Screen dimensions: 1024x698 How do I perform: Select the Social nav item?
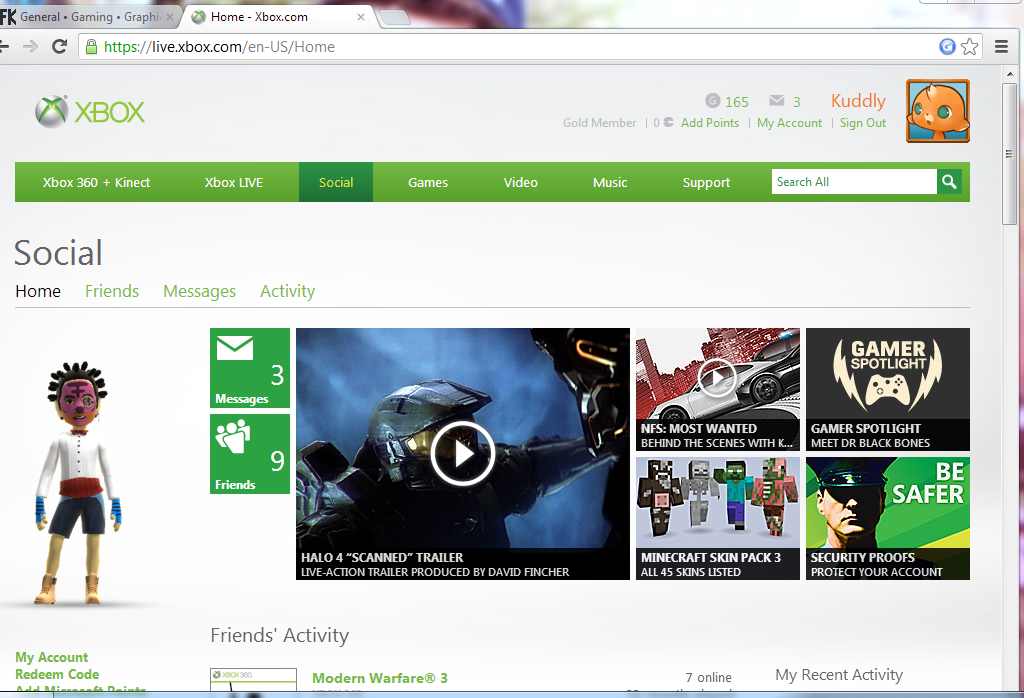pyautogui.click(x=336, y=182)
